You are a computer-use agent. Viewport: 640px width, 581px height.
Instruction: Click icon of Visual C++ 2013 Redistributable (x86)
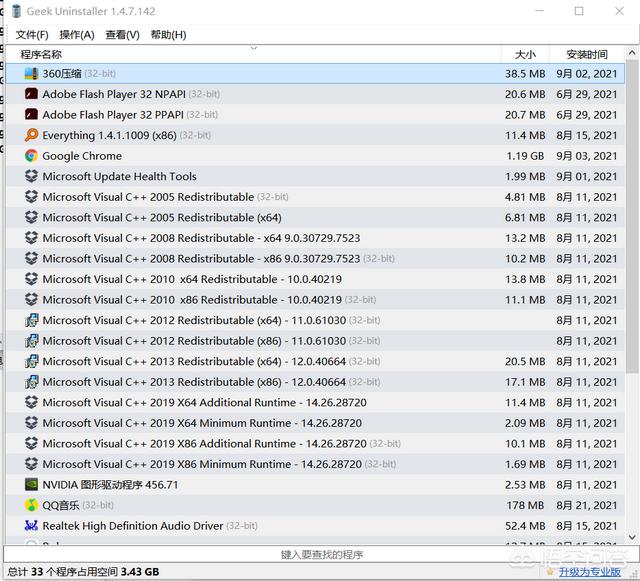click(x=31, y=382)
